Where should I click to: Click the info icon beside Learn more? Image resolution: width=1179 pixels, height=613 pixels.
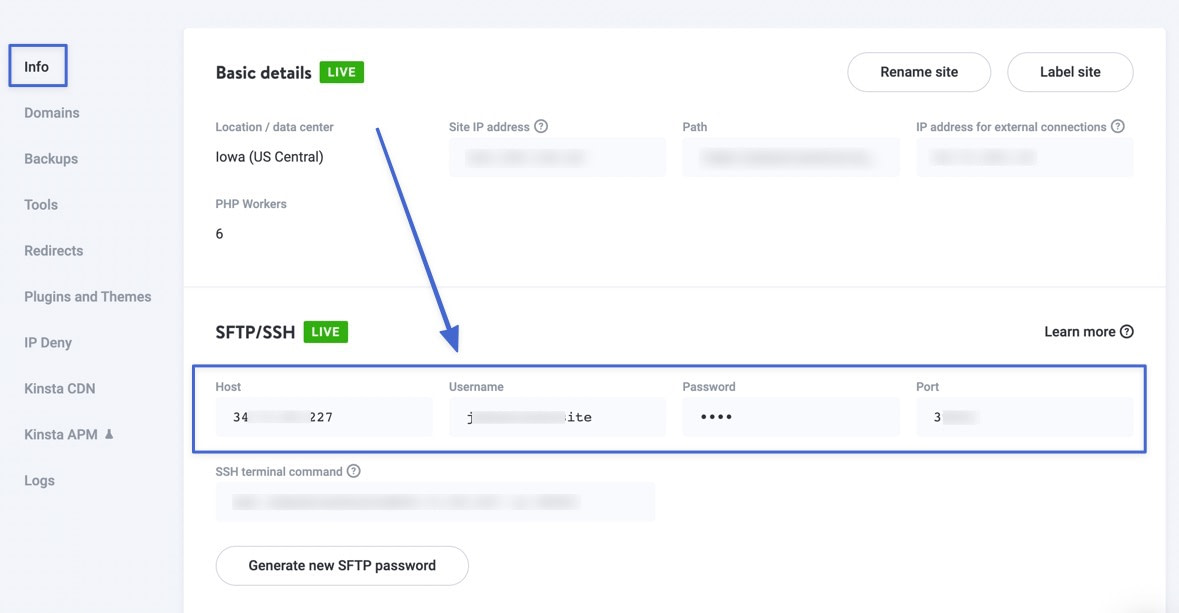coord(1126,331)
